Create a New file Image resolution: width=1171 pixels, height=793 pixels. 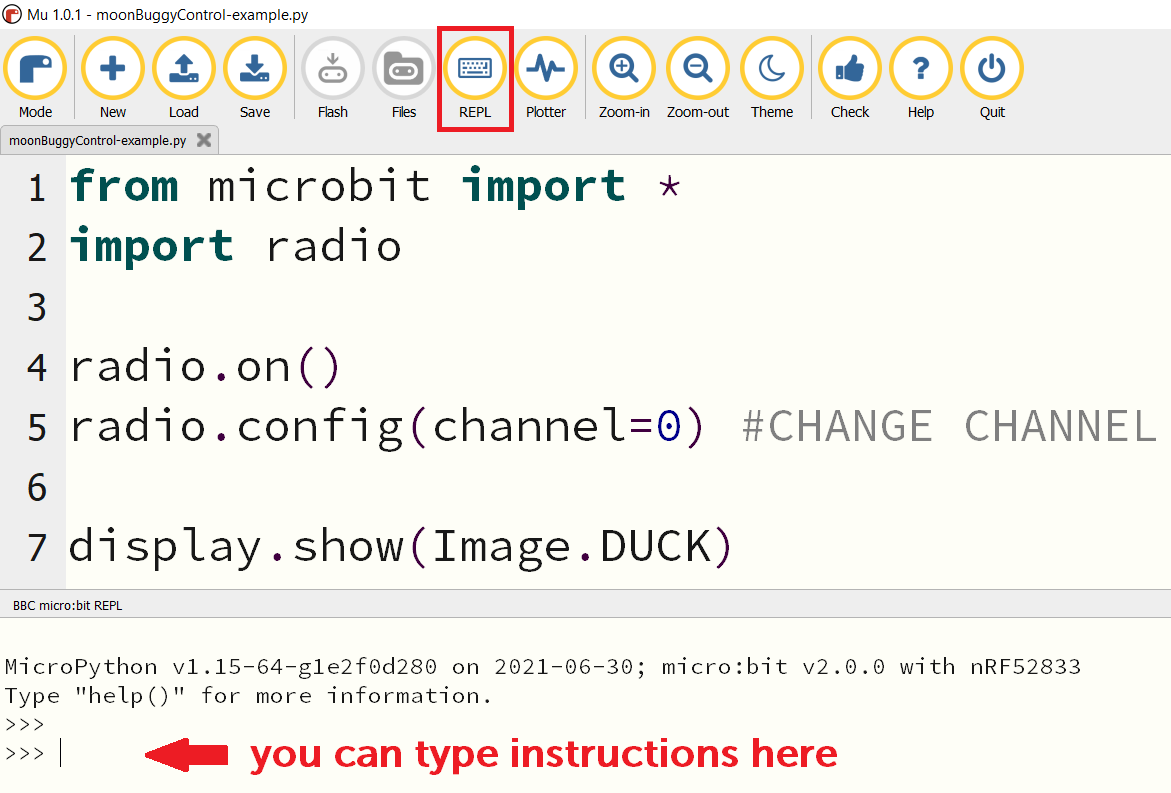113,78
